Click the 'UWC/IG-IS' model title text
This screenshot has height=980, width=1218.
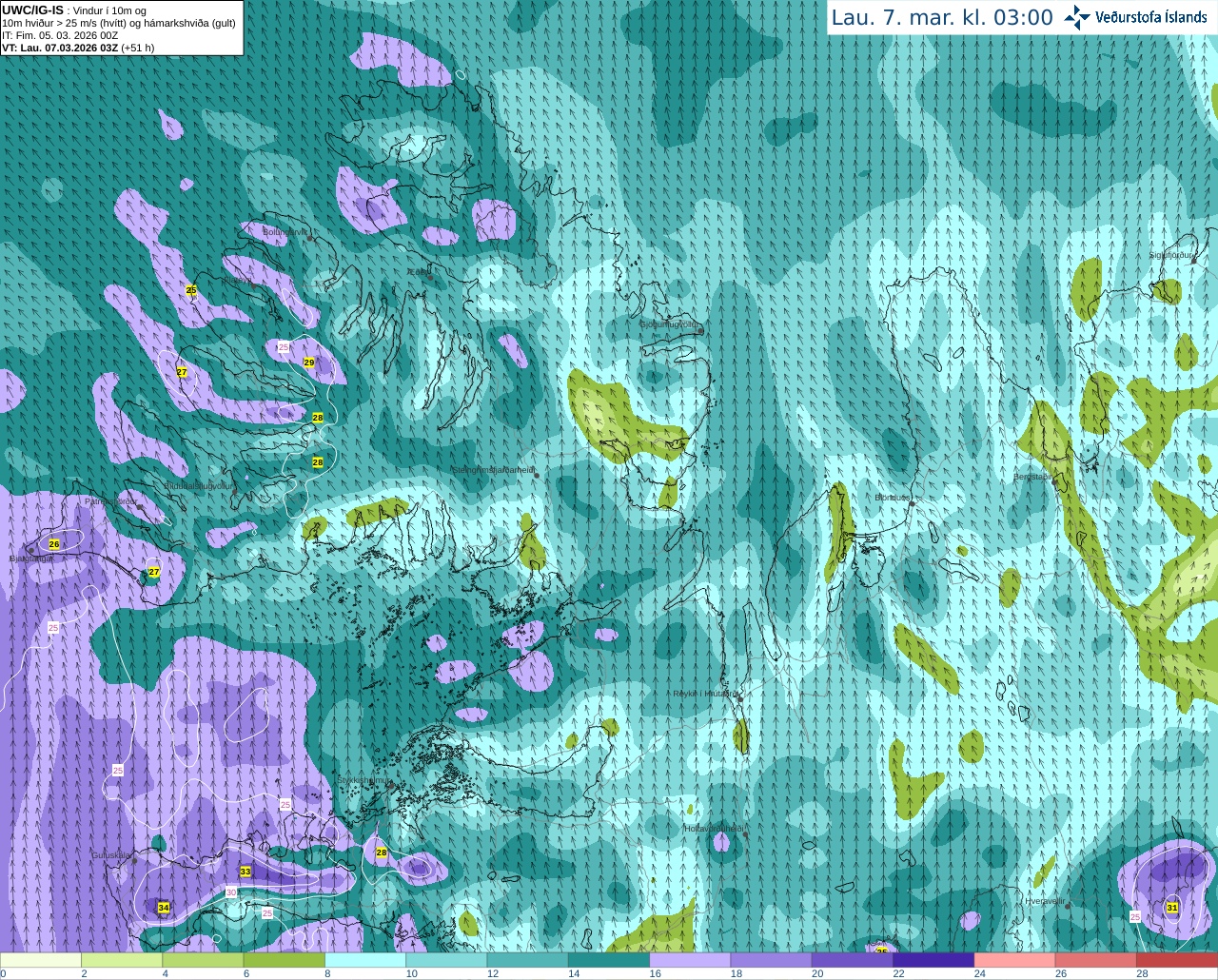32,10
